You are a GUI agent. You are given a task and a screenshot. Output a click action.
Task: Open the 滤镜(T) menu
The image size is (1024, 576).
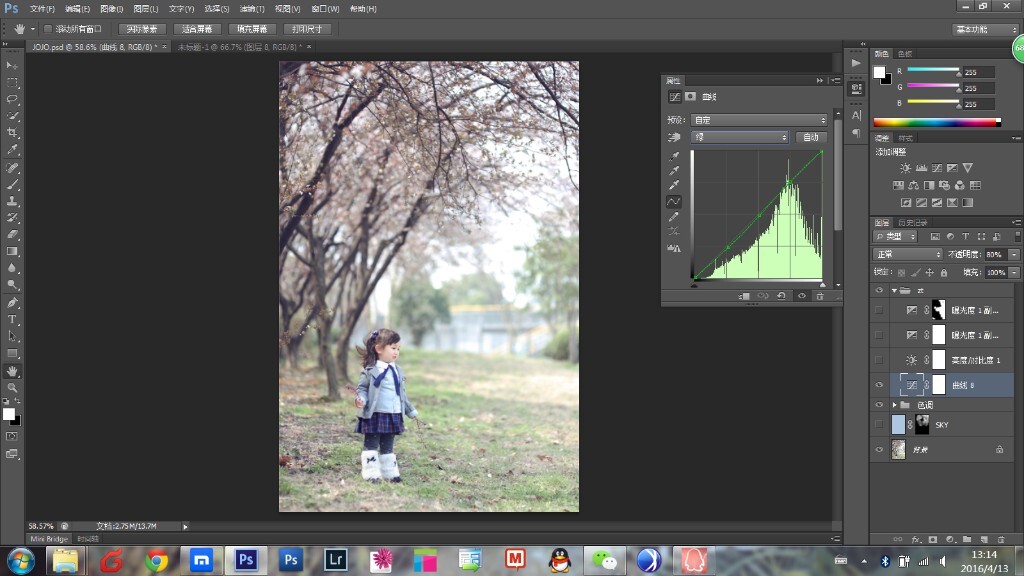(x=251, y=8)
